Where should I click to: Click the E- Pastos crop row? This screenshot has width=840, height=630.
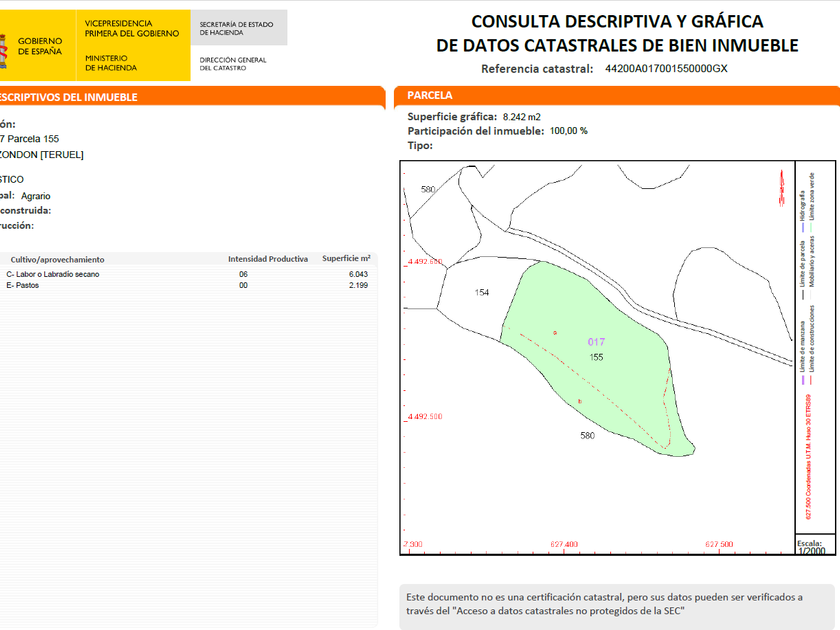click(x=27, y=286)
